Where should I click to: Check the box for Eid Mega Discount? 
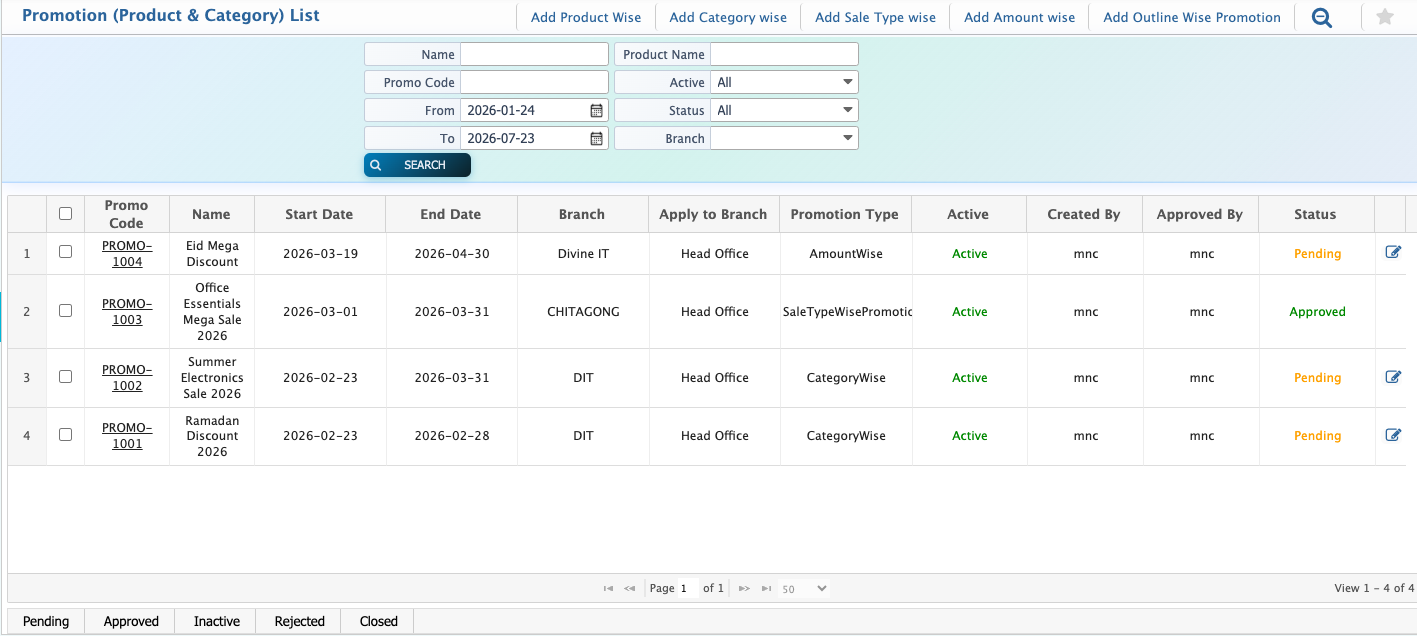tap(66, 253)
